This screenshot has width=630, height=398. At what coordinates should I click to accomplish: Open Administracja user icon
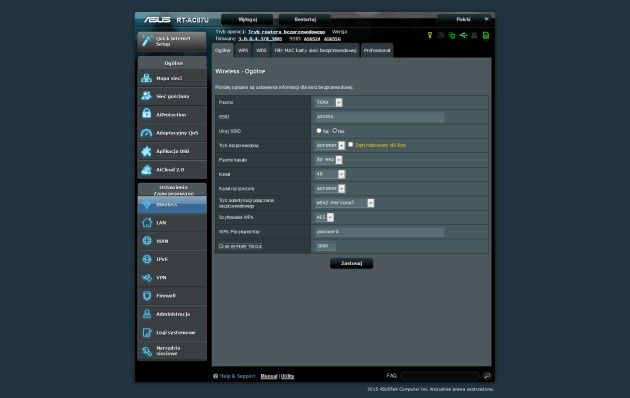pyautogui.click(x=147, y=314)
